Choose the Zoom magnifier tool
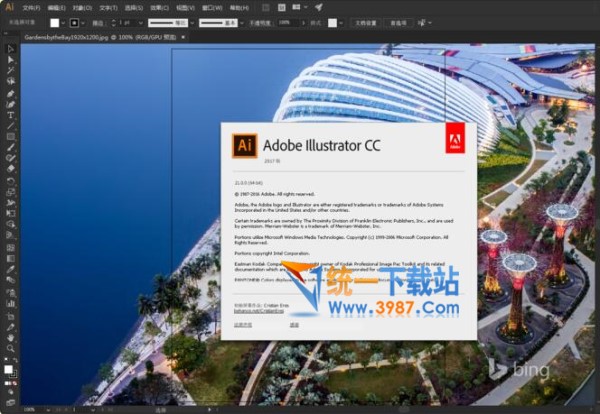600x414 pixels. (10, 349)
